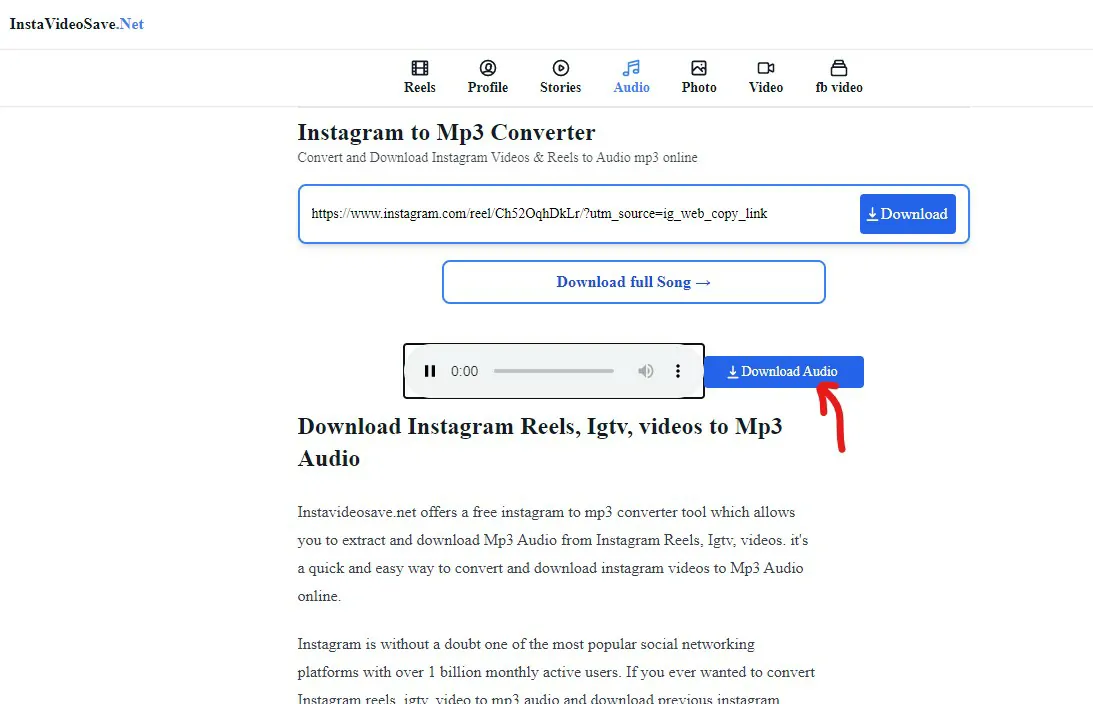Switch to the Profile tab label
This screenshot has width=1093, height=704.
pyautogui.click(x=488, y=87)
